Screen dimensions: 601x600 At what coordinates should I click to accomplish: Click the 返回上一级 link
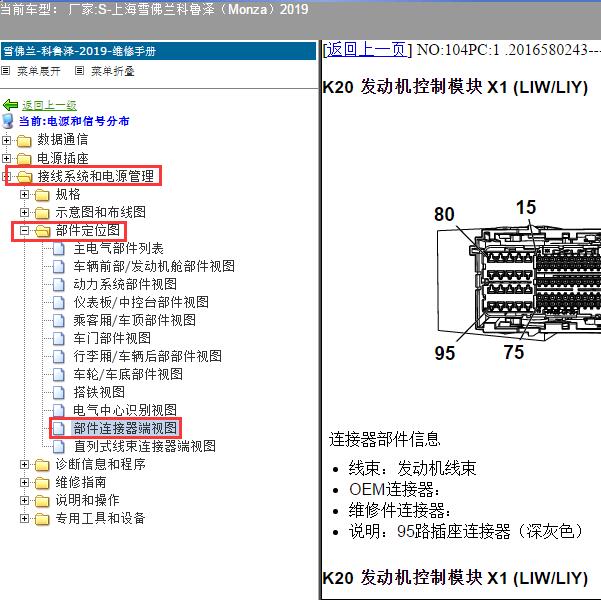click(49, 105)
